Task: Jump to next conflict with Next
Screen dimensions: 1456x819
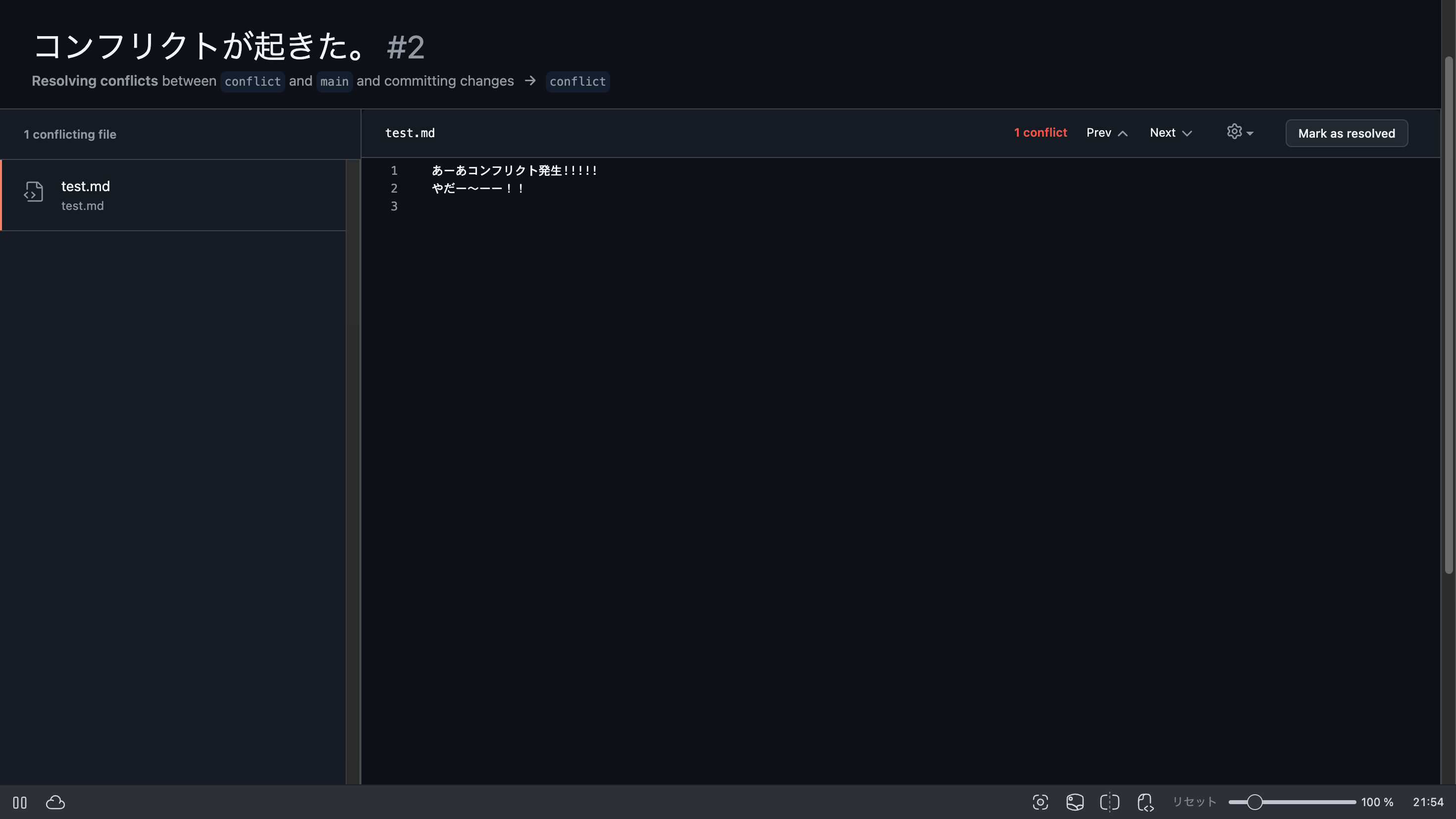Action: 1171,133
